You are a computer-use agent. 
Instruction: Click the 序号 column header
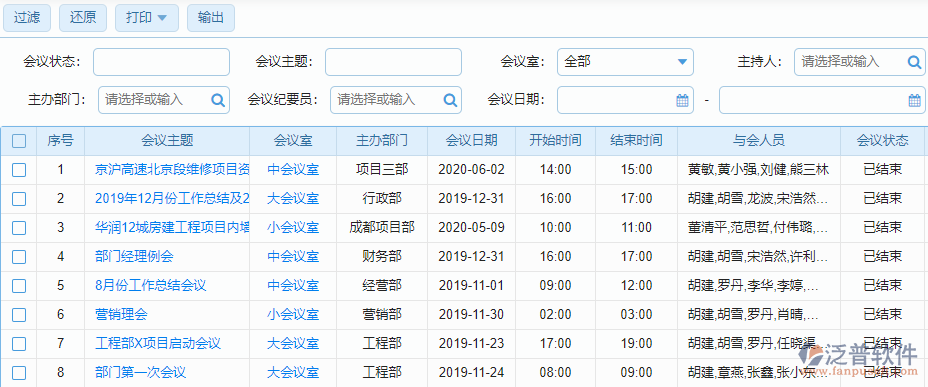60,141
